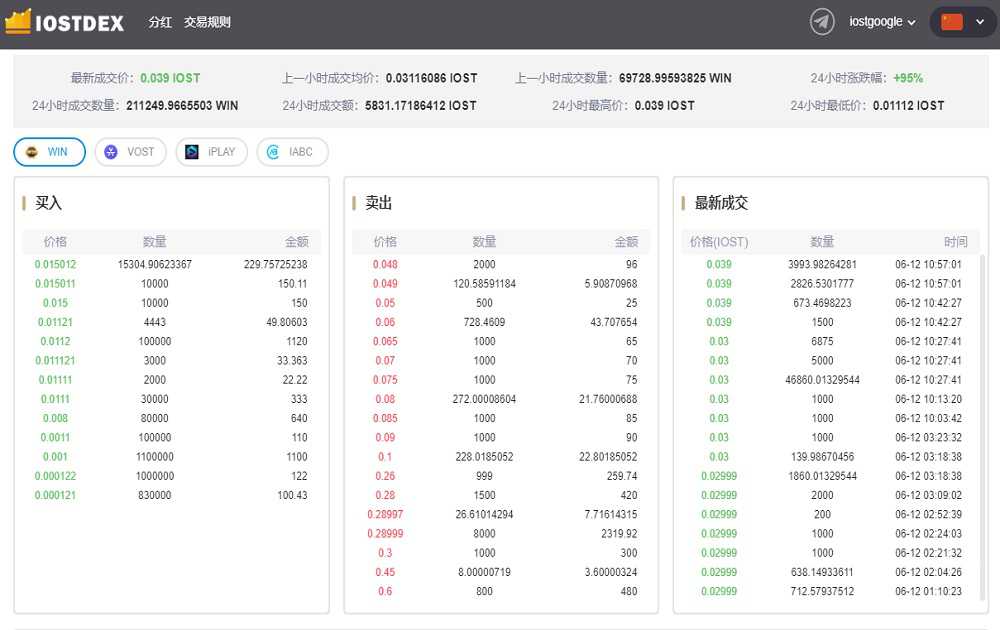1000x630 pixels.
Task: Click sell price 0.28997
Action: 385,514
